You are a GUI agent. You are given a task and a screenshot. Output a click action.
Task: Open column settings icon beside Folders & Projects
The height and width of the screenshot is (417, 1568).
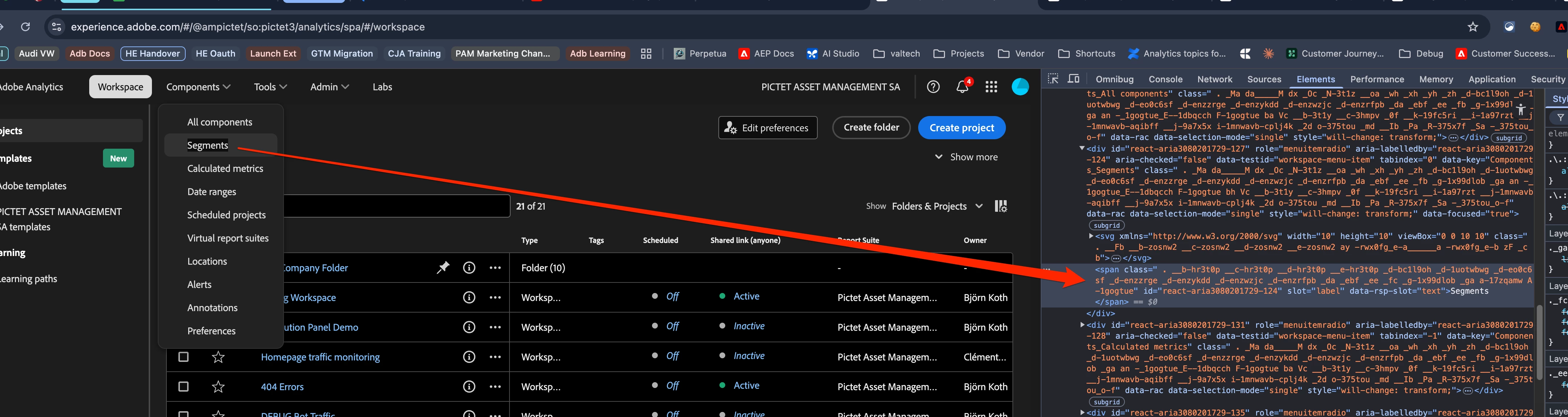1001,206
